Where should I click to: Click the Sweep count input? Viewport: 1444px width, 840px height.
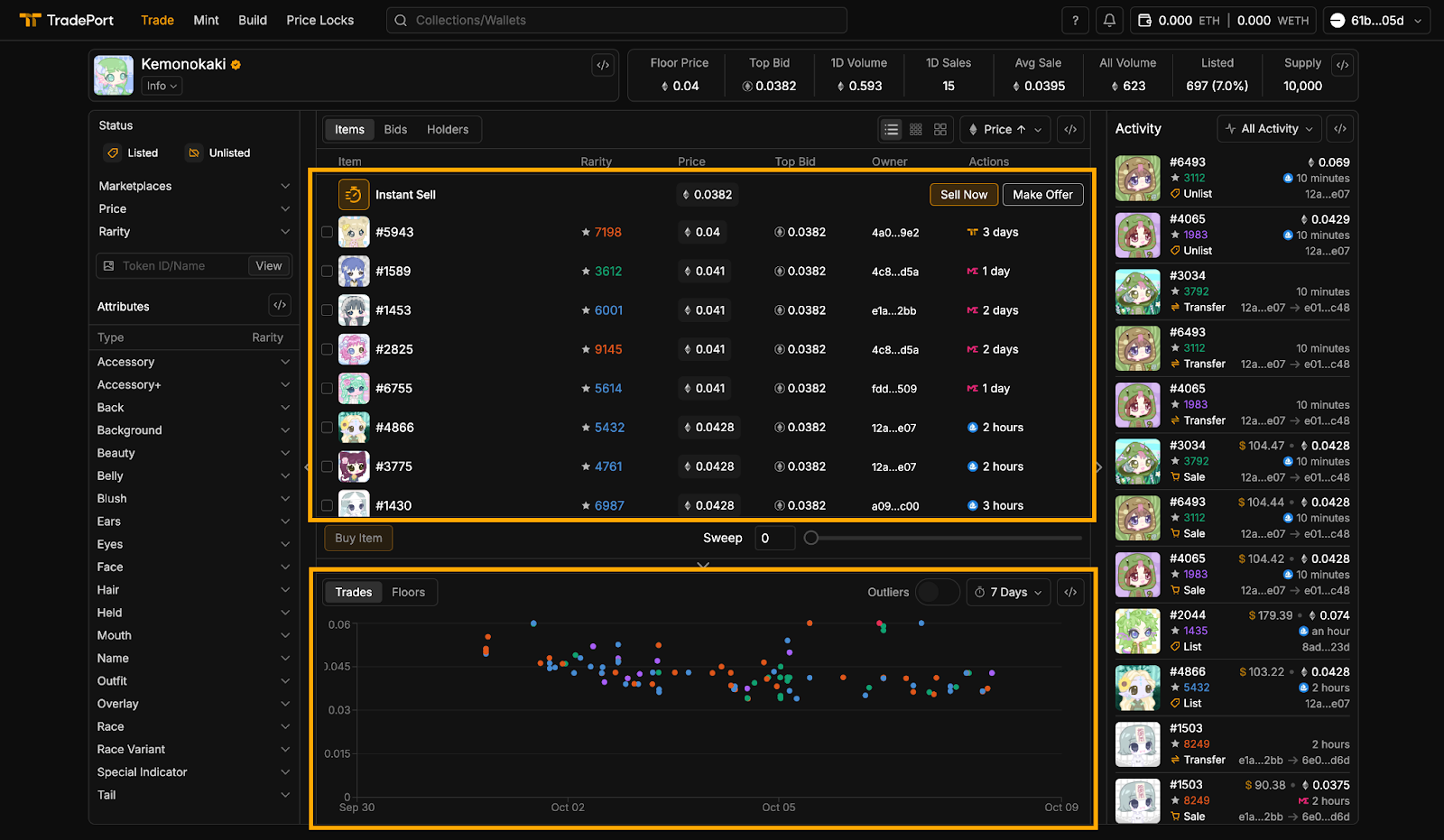774,538
